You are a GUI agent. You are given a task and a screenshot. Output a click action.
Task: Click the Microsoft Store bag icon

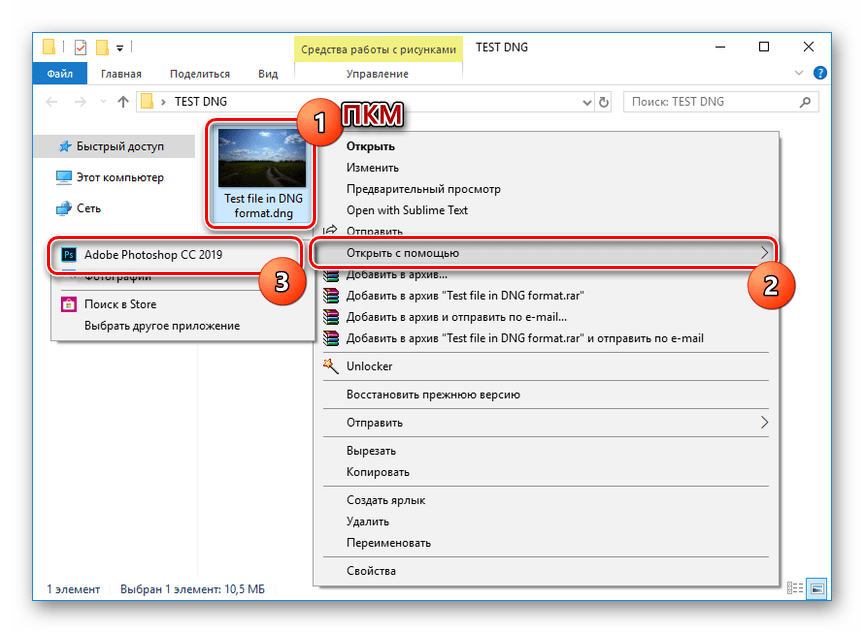(69, 304)
